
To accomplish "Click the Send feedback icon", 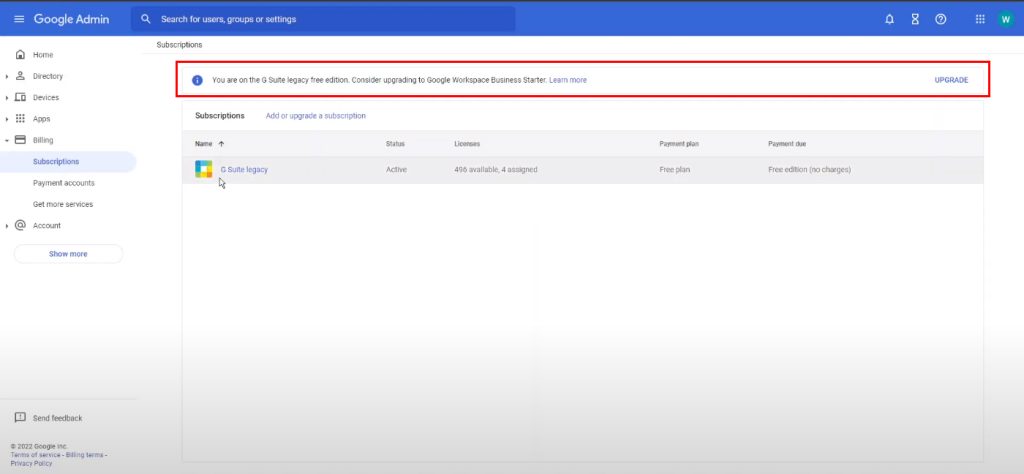I will click(x=20, y=418).
